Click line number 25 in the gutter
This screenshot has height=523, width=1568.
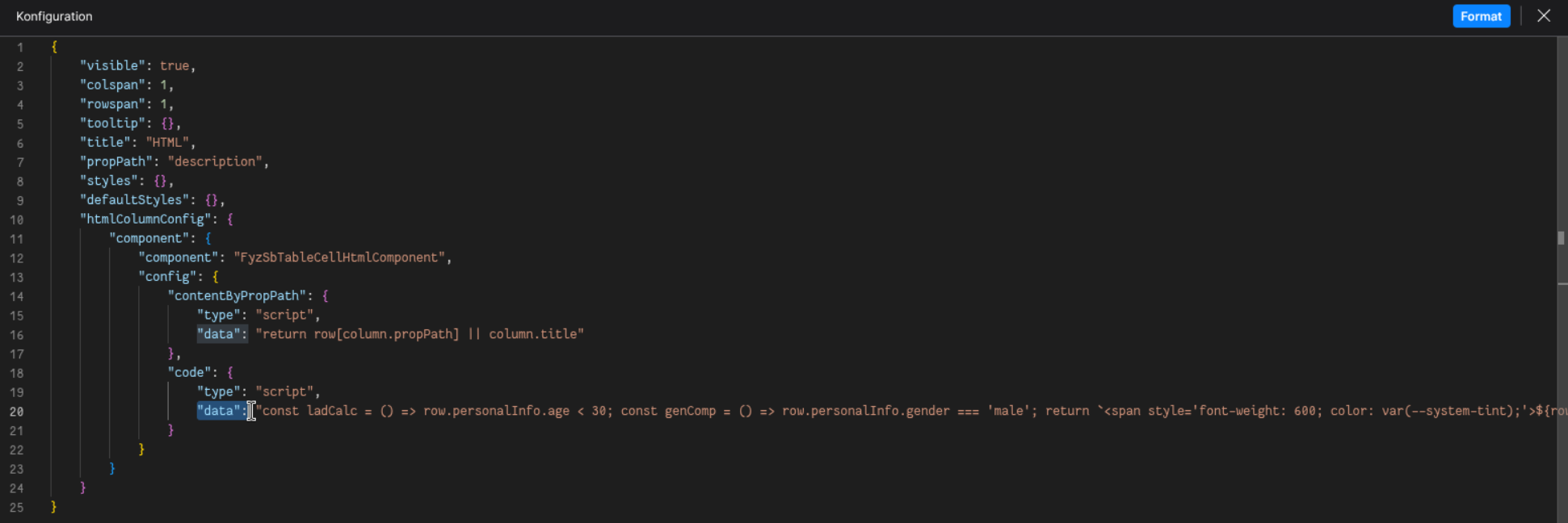(17, 508)
